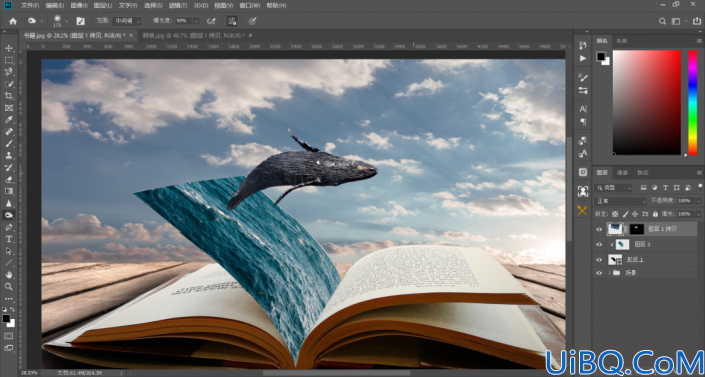Open the exposure 50% dropdown arrow
Viewport: 705px width, 377px height.
(196, 21)
